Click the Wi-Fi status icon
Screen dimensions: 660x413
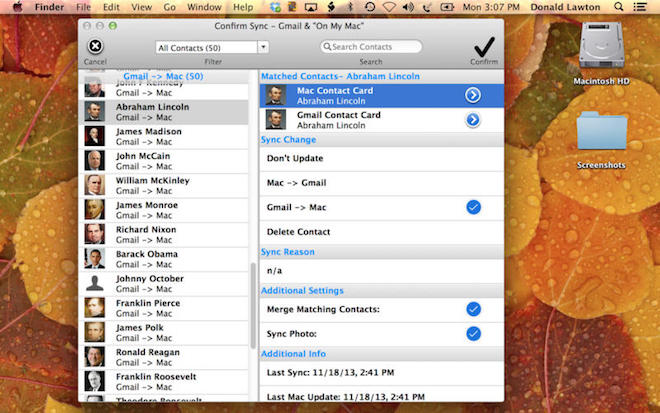tap(389, 7)
